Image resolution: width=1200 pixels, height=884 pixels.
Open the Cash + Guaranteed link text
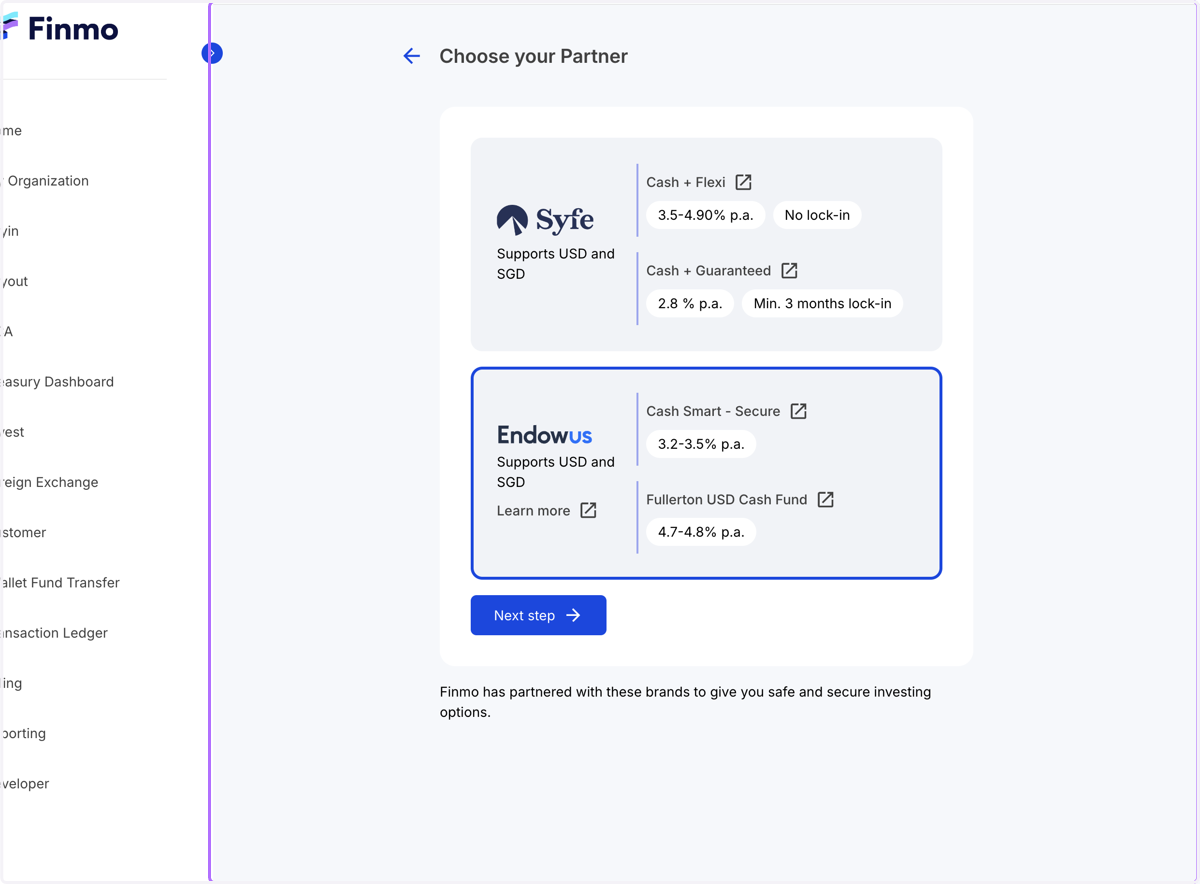coord(708,270)
